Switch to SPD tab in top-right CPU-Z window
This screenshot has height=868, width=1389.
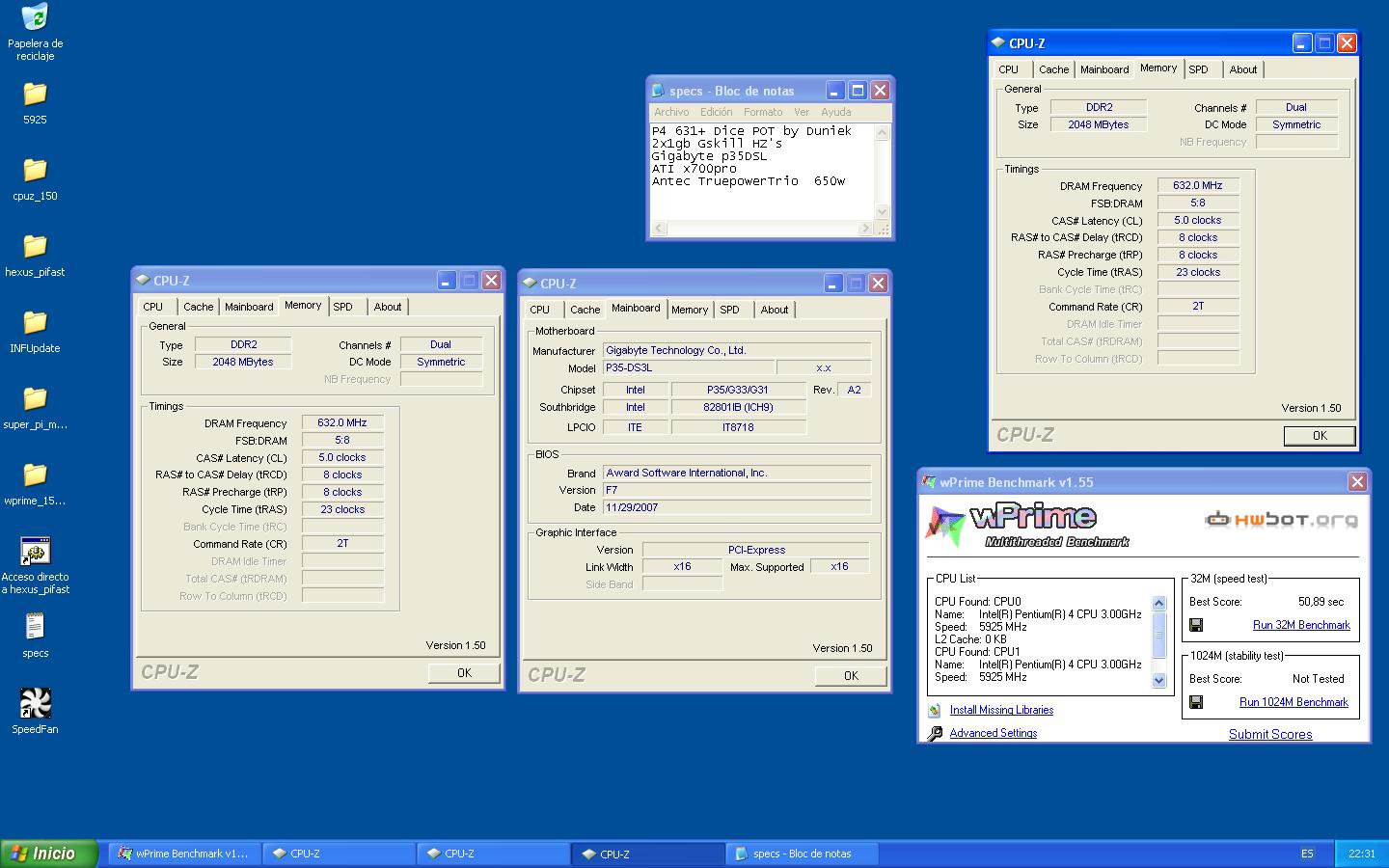1199,69
